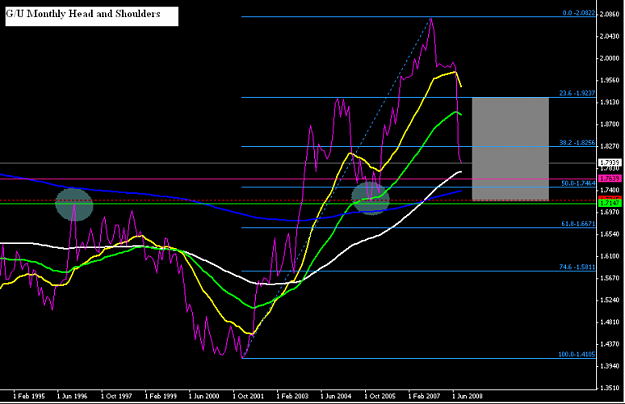Click the 2.0000 price axis value

[609, 59]
